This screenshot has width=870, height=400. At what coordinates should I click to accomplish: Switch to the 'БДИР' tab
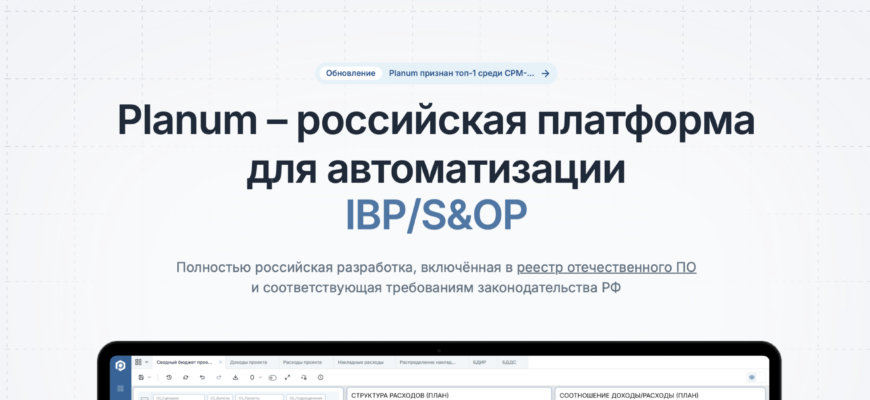tap(479, 362)
